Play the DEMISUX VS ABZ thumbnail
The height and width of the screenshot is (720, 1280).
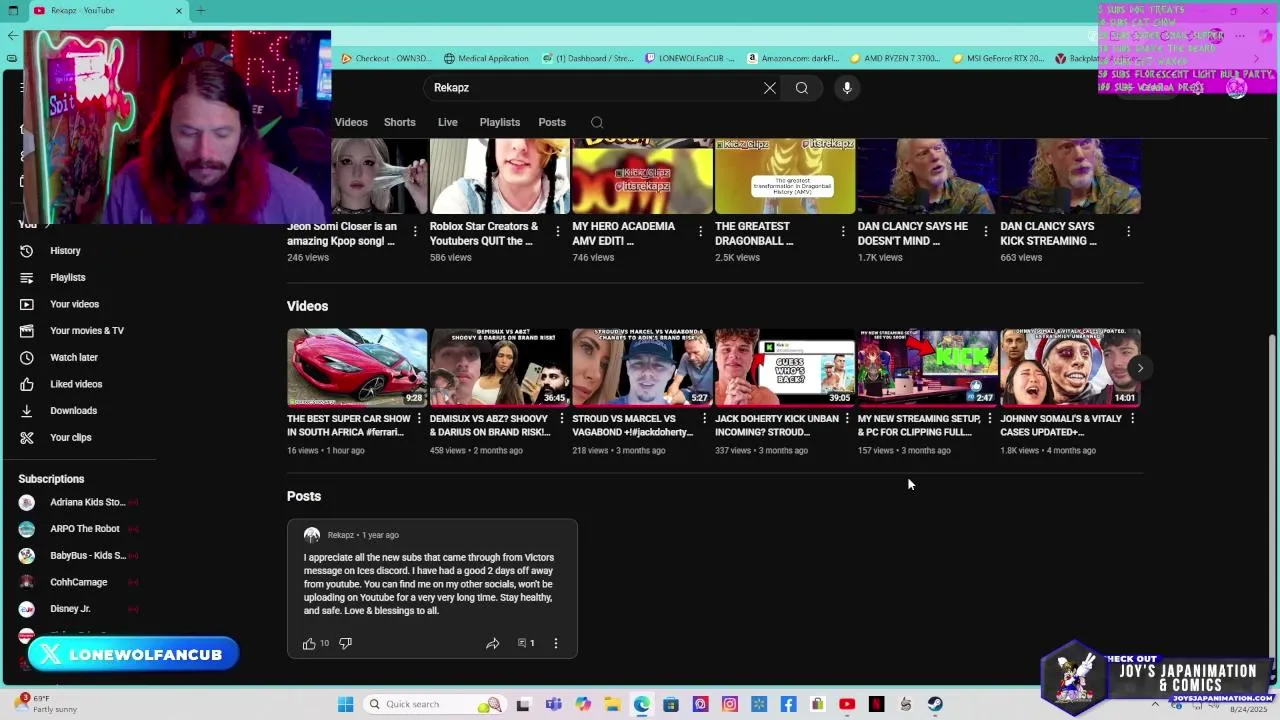point(500,367)
